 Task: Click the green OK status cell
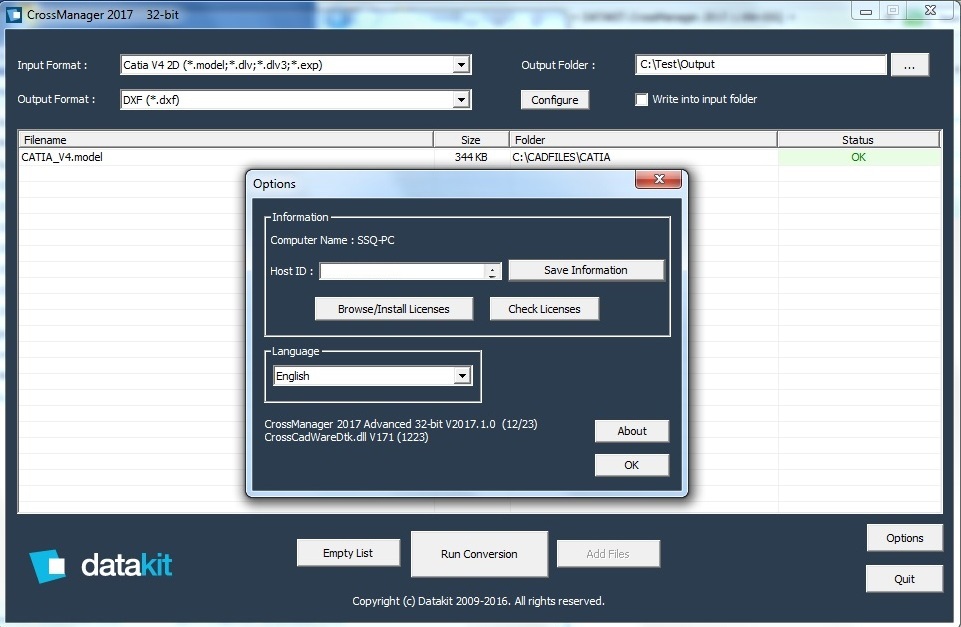[x=859, y=157]
